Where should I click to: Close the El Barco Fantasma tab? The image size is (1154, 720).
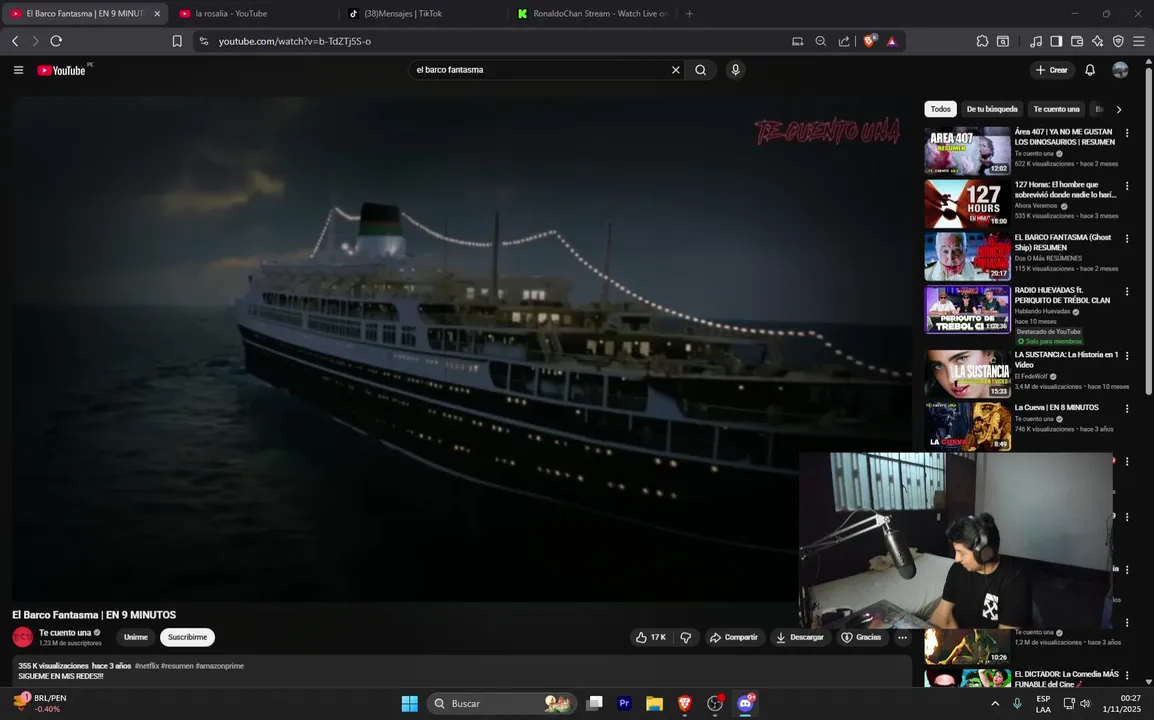pos(157,13)
